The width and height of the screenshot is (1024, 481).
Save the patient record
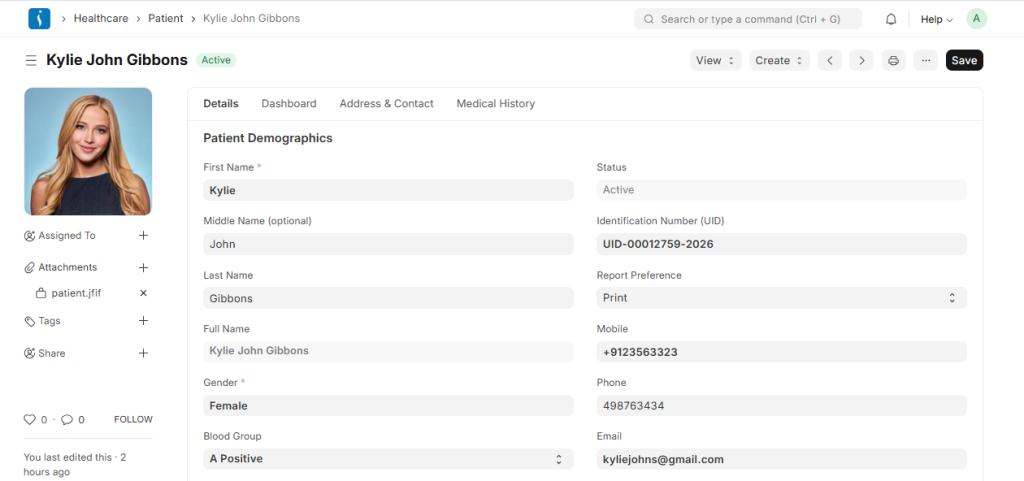pos(964,61)
